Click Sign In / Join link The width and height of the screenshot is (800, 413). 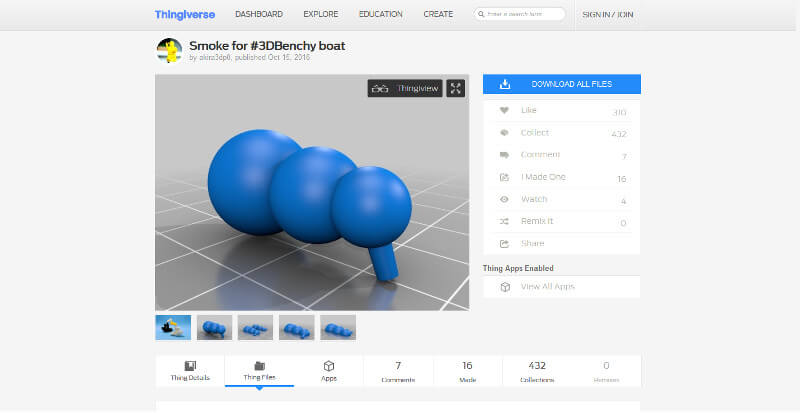pos(608,15)
